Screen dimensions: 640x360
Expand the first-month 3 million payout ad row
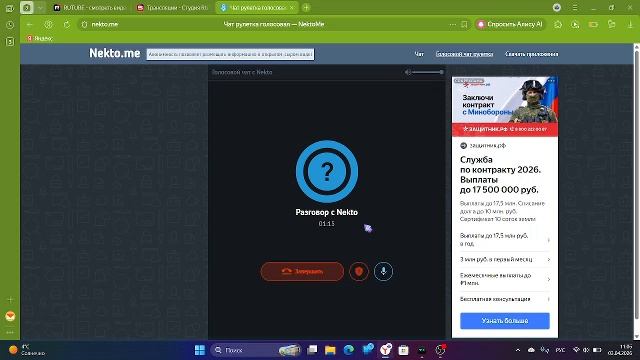(505, 259)
